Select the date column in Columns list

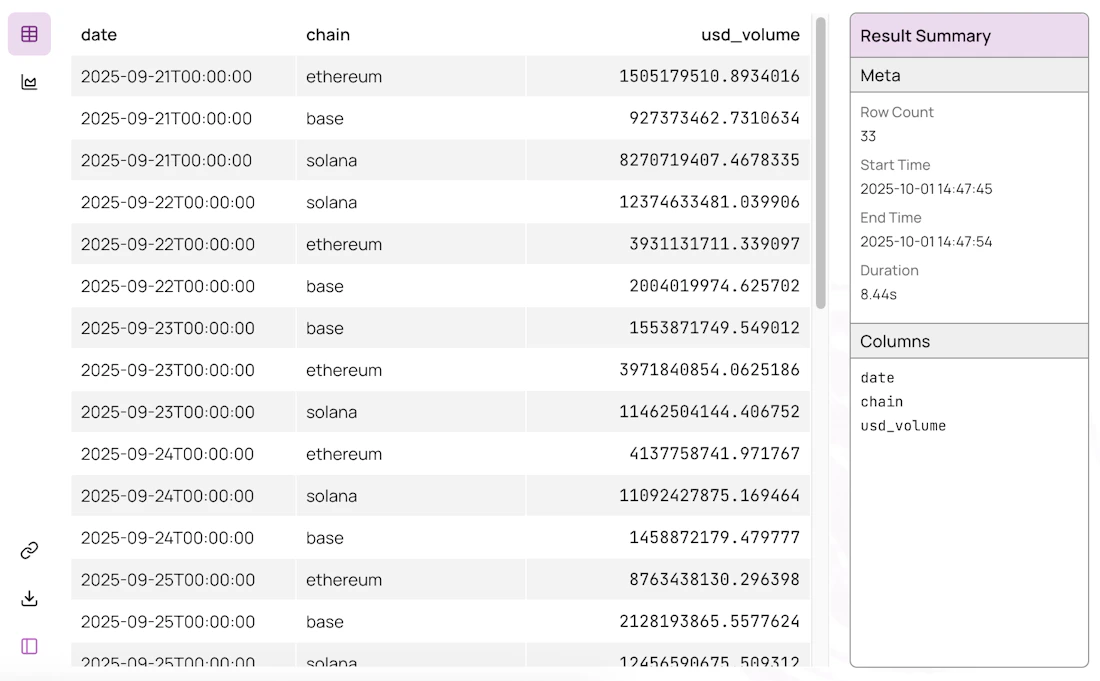[x=877, y=378]
